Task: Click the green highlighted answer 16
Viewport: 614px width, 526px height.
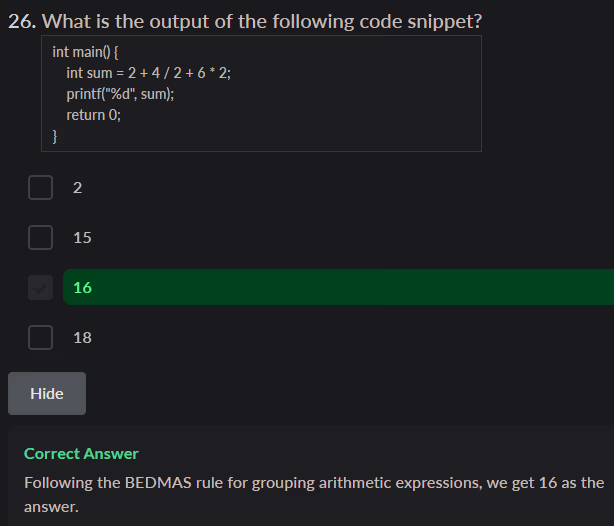Action: (82, 288)
